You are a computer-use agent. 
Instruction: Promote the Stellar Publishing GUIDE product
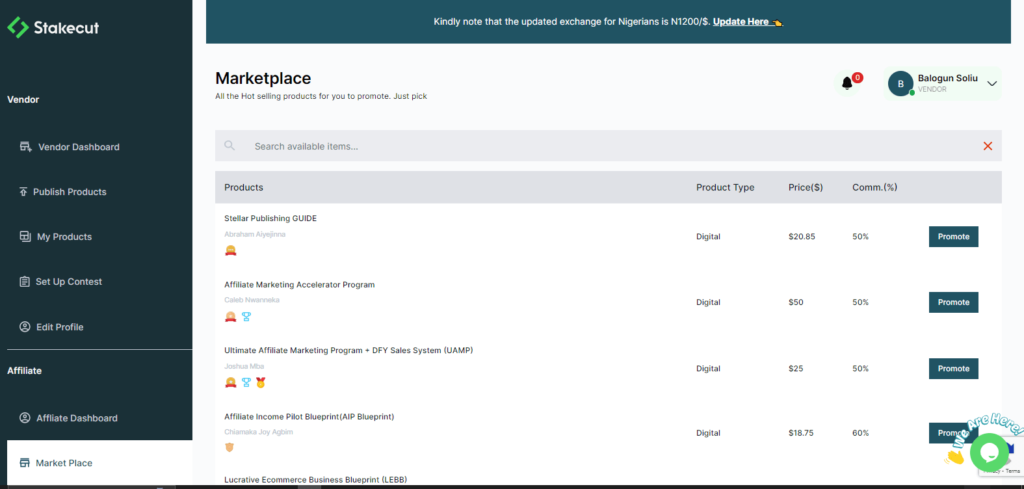(953, 237)
